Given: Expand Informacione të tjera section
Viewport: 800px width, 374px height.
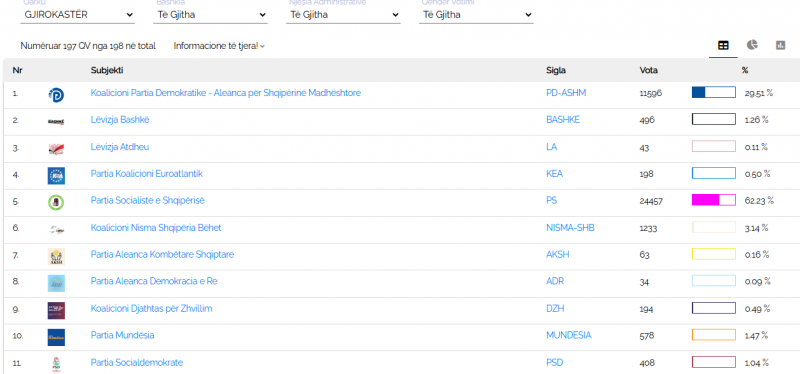Looking at the screenshot, I should point(219,46).
